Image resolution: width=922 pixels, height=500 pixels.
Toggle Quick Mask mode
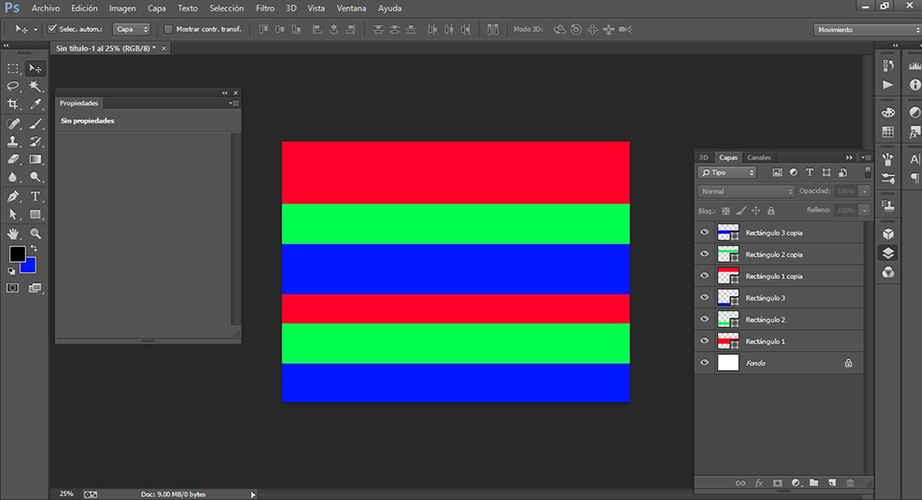tap(12, 288)
